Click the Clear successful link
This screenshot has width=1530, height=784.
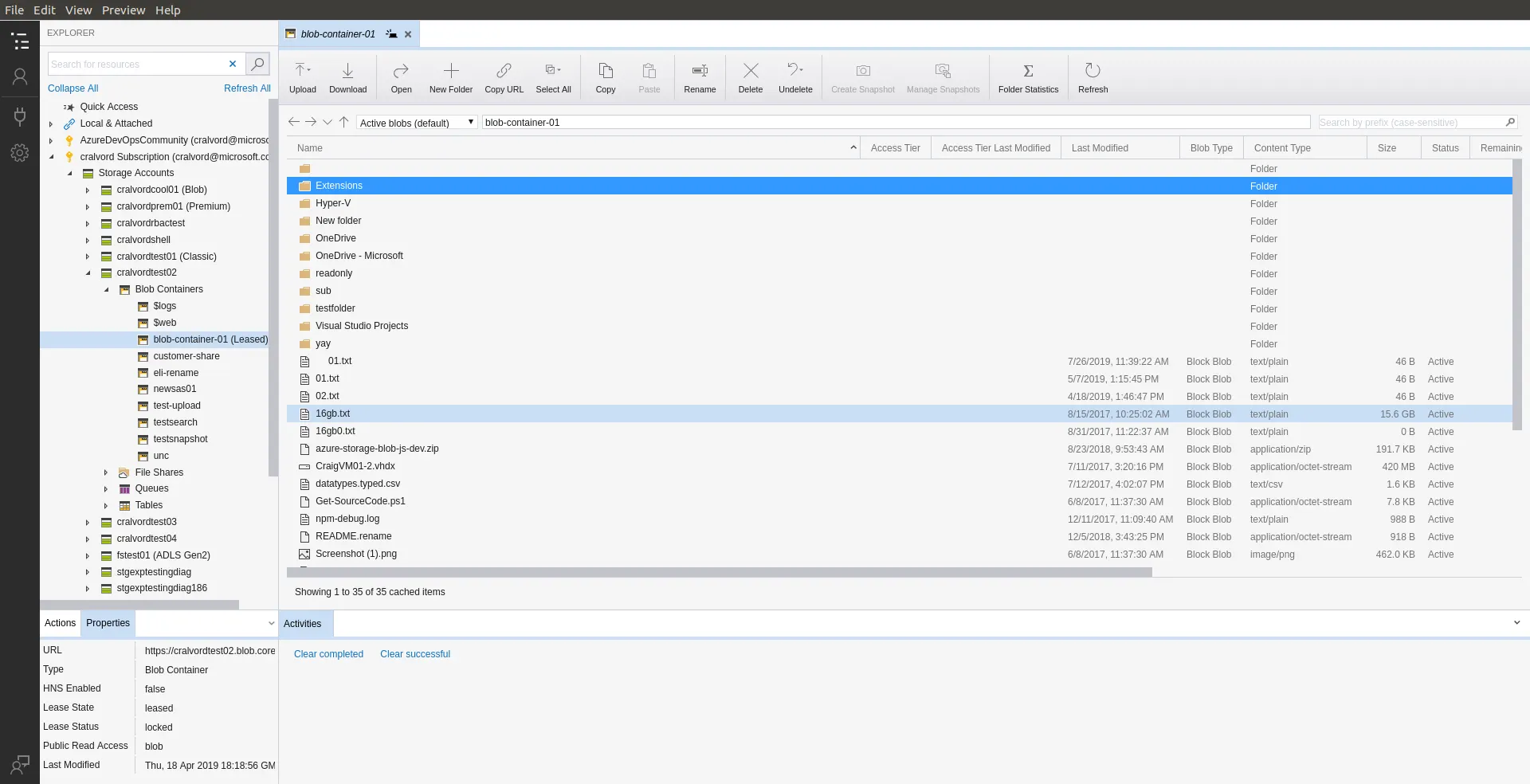(x=415, y=654)
